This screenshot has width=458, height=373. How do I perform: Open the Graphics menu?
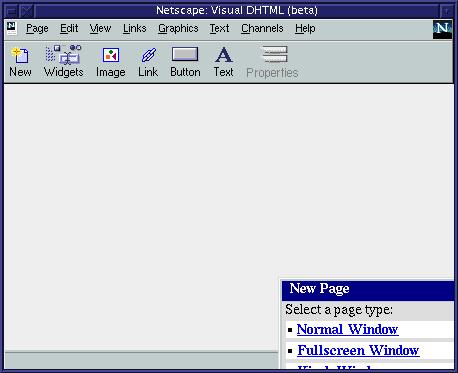pyautogui.click(x=178, y=29)
